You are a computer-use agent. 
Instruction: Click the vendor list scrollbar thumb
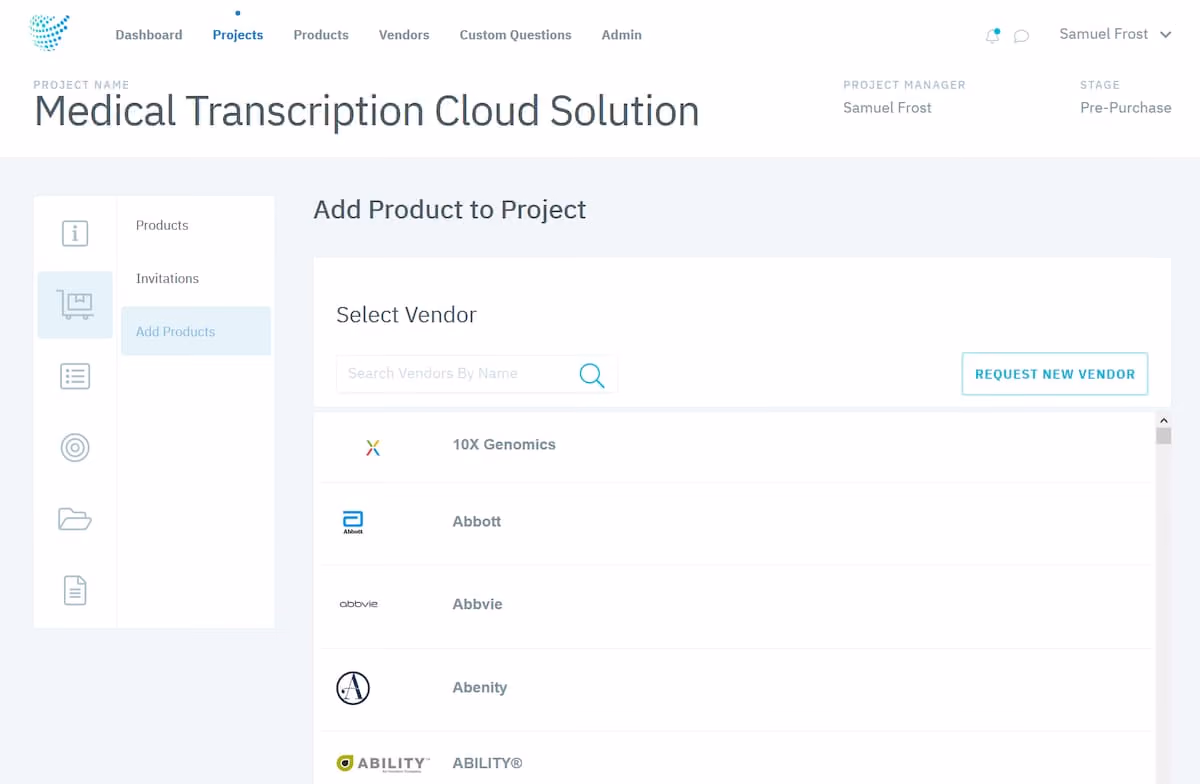pyautogui.click(x=1163, y=436)
